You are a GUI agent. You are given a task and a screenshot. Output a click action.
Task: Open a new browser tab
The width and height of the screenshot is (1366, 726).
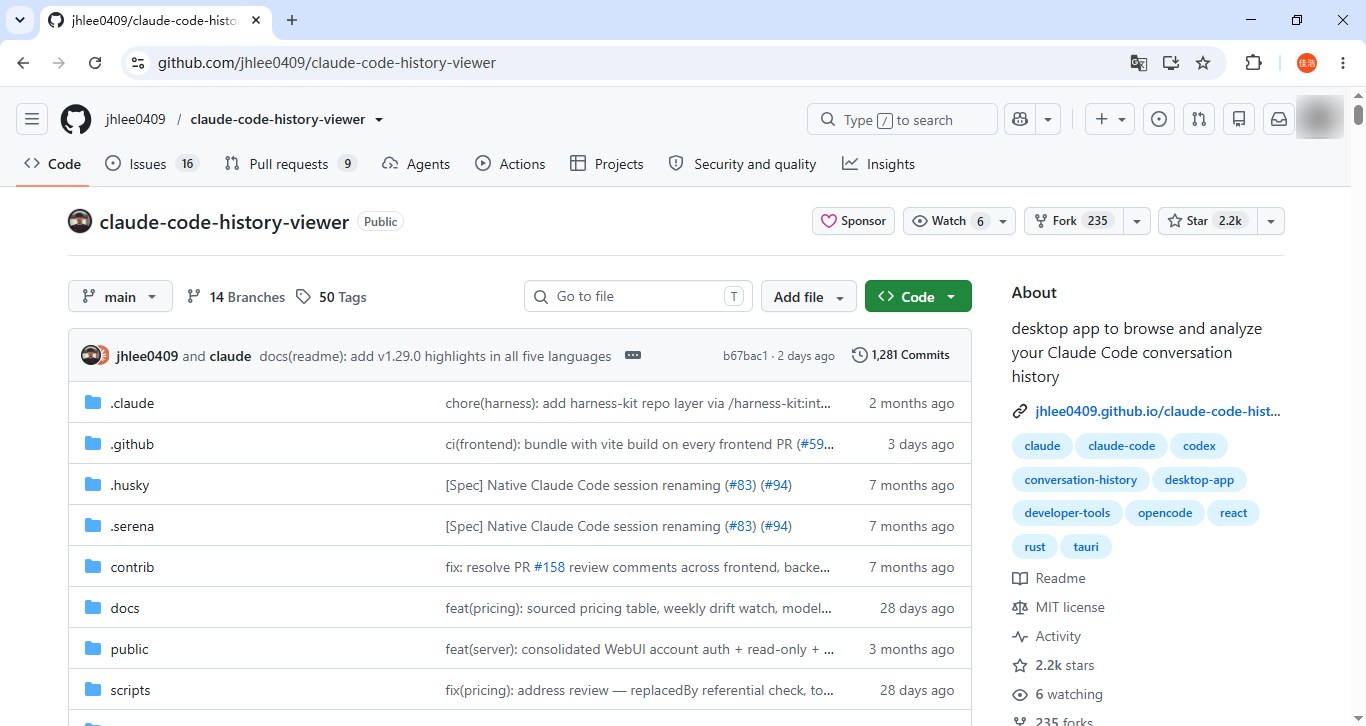click(x=292, y=20)
